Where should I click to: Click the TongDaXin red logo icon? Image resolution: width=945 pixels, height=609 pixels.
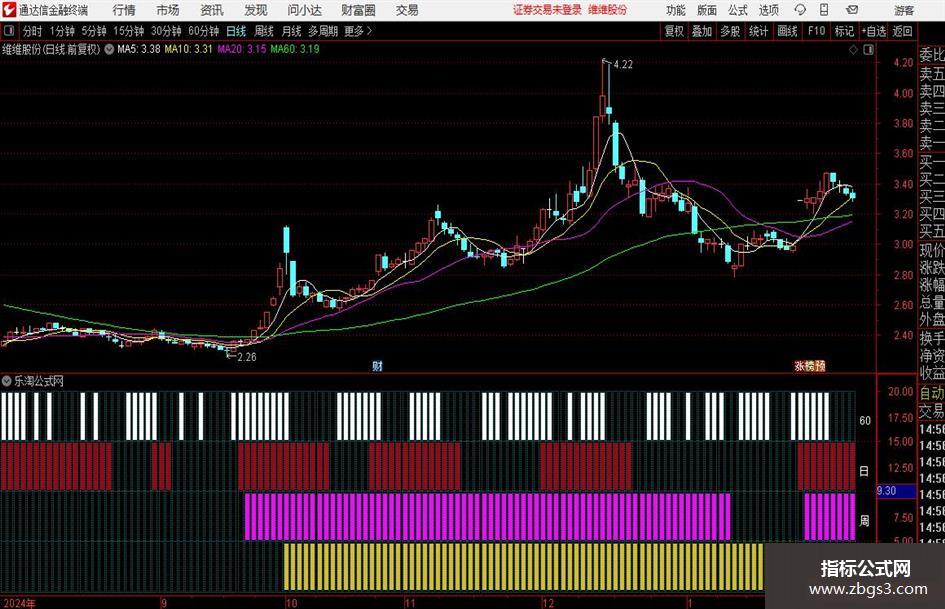pos(9,10)
